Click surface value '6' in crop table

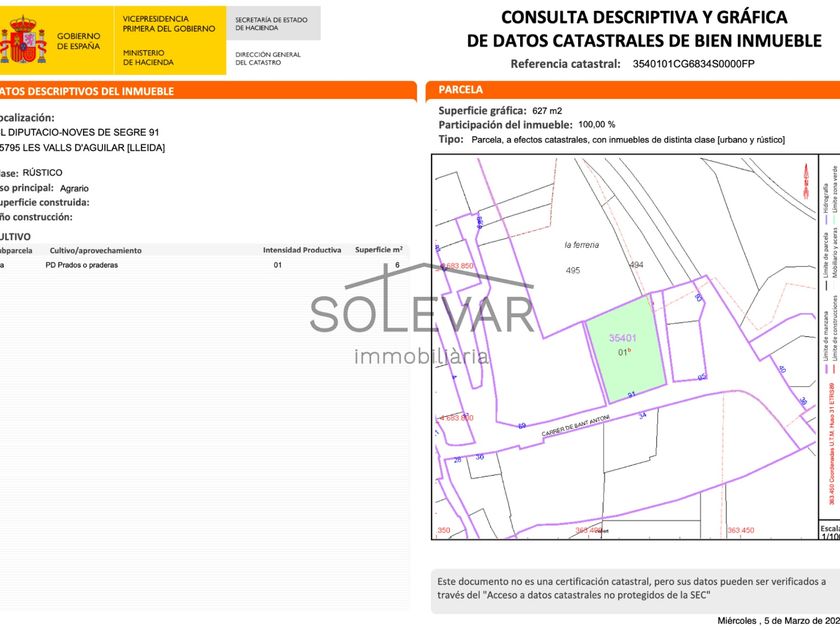point(398,265)
